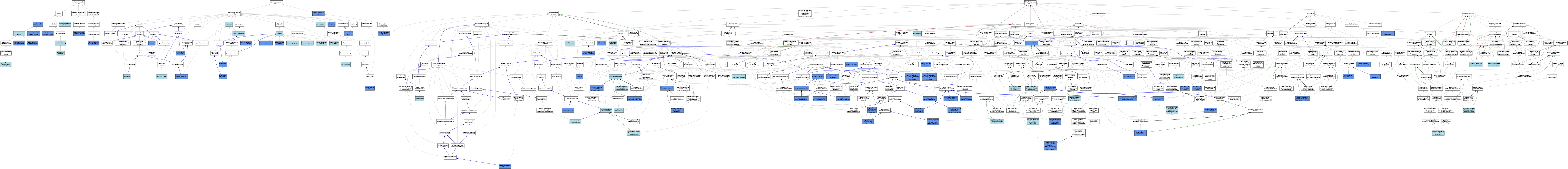Click the 'distal axon' node

point(365,64)
